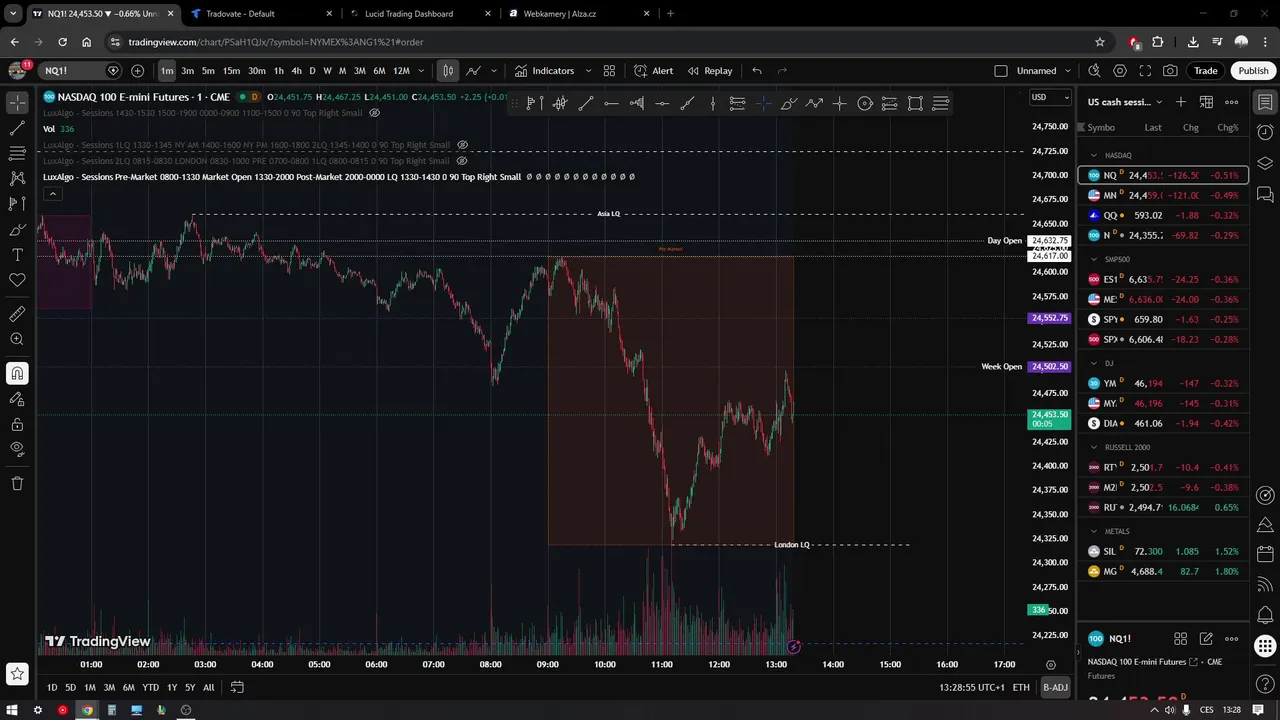Viewport: 1280px width, 720px height.
Task: Collapse the NASDAQ watchlist section
Action: click(1094, 155)
